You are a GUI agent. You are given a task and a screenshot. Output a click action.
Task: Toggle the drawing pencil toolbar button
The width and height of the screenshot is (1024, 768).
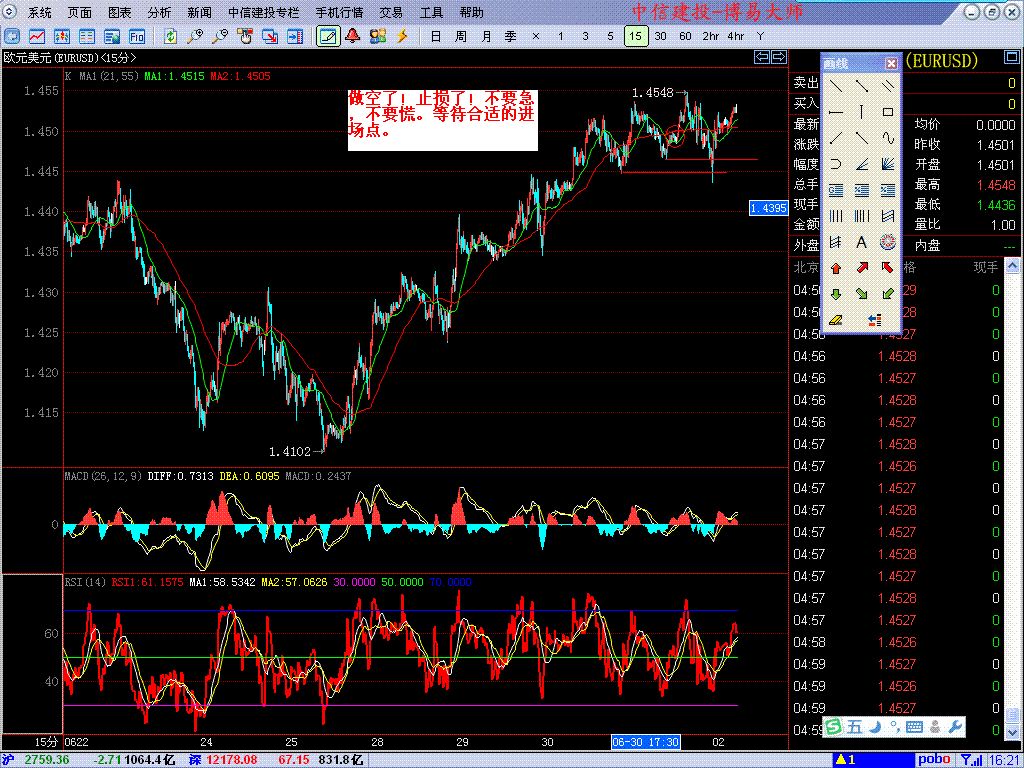328,37
